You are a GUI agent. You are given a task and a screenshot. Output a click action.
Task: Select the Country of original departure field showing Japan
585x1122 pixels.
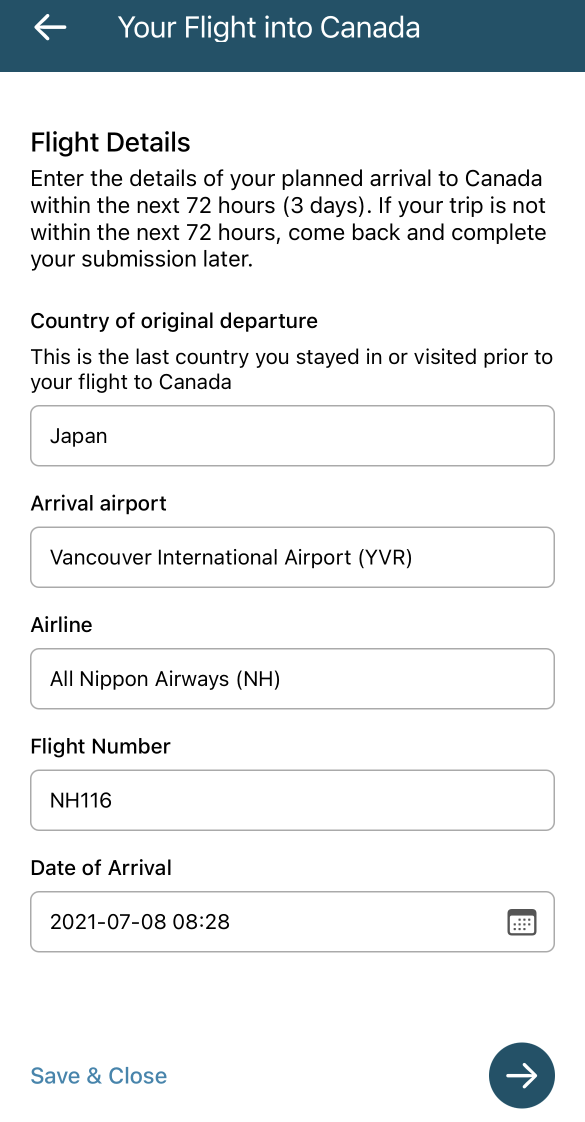[292, 436]
